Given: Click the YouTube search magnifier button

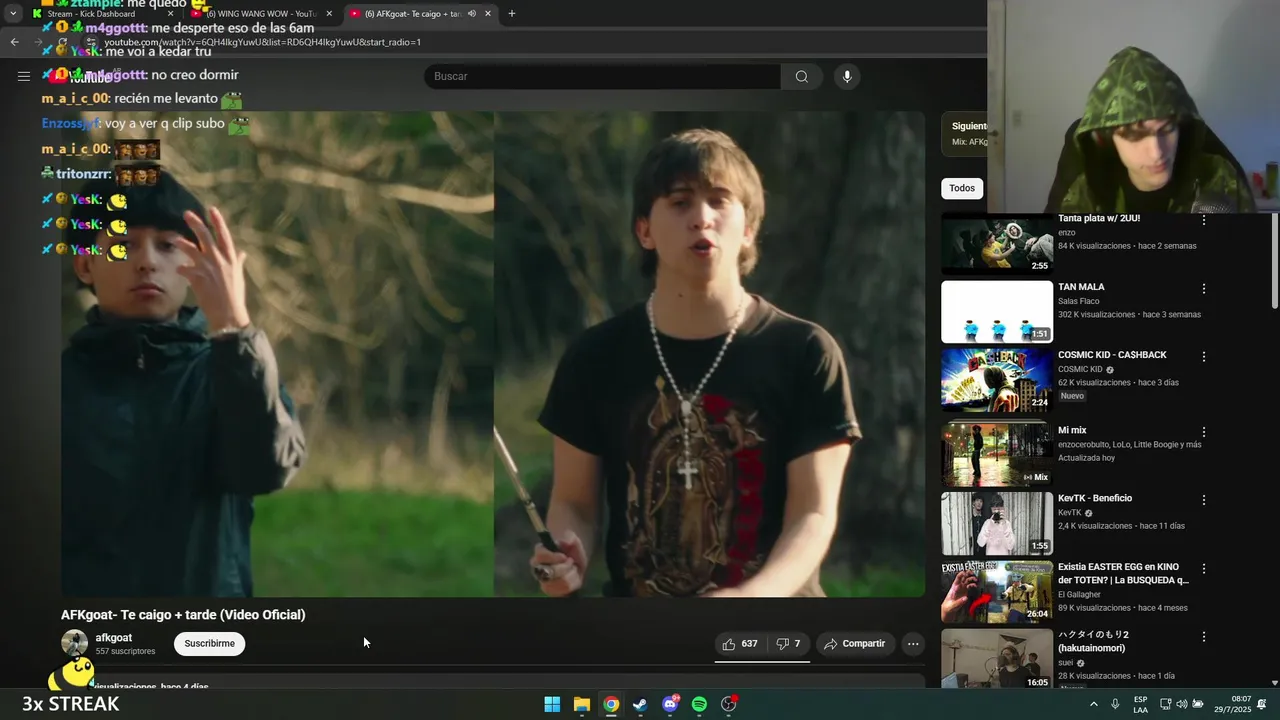Looking at the screenshot, I should tap(802, 77).
